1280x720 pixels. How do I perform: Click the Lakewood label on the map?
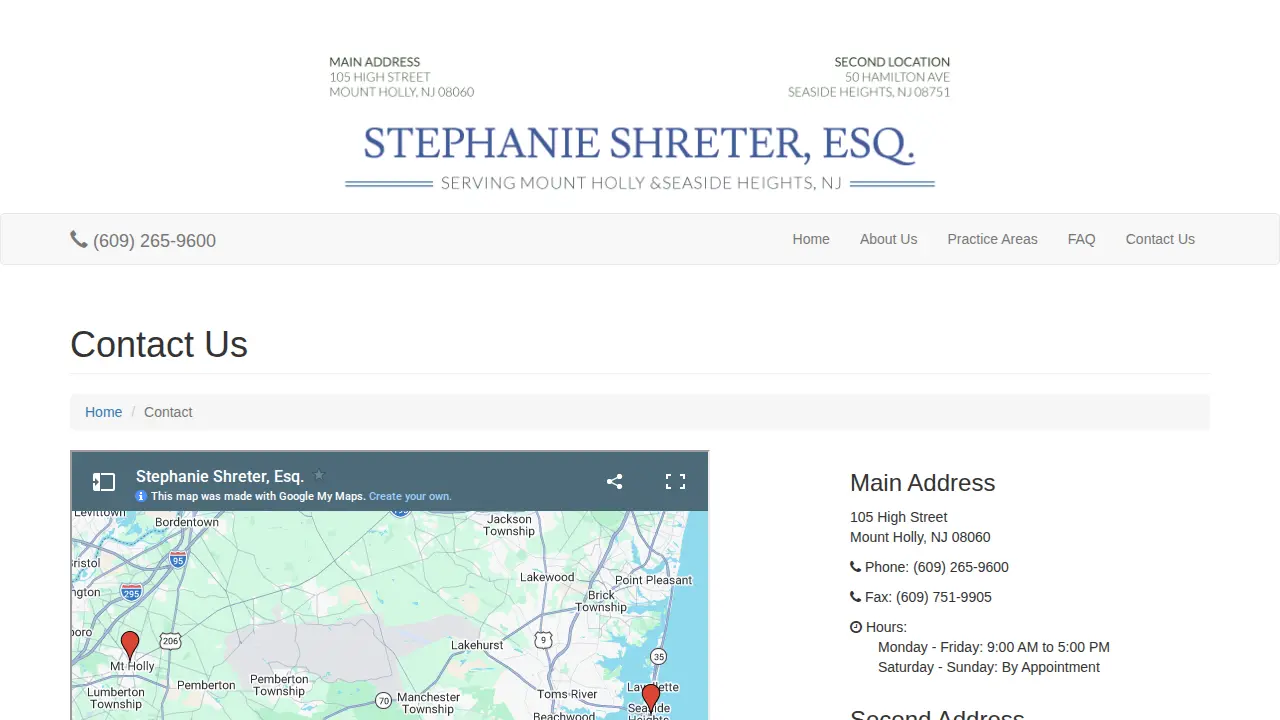547,577
